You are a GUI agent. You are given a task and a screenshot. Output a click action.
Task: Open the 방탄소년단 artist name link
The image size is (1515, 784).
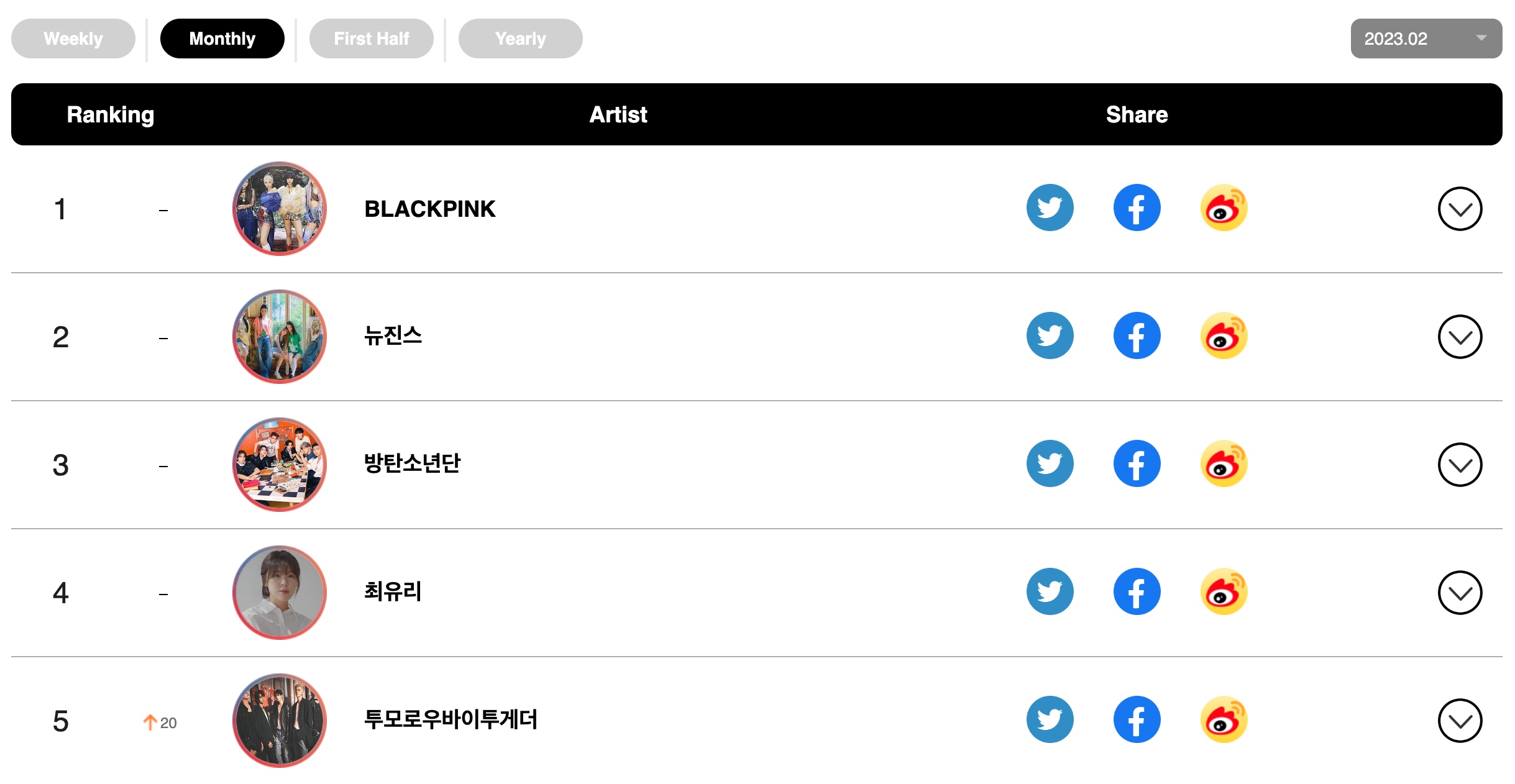click(x=412, y=463)
